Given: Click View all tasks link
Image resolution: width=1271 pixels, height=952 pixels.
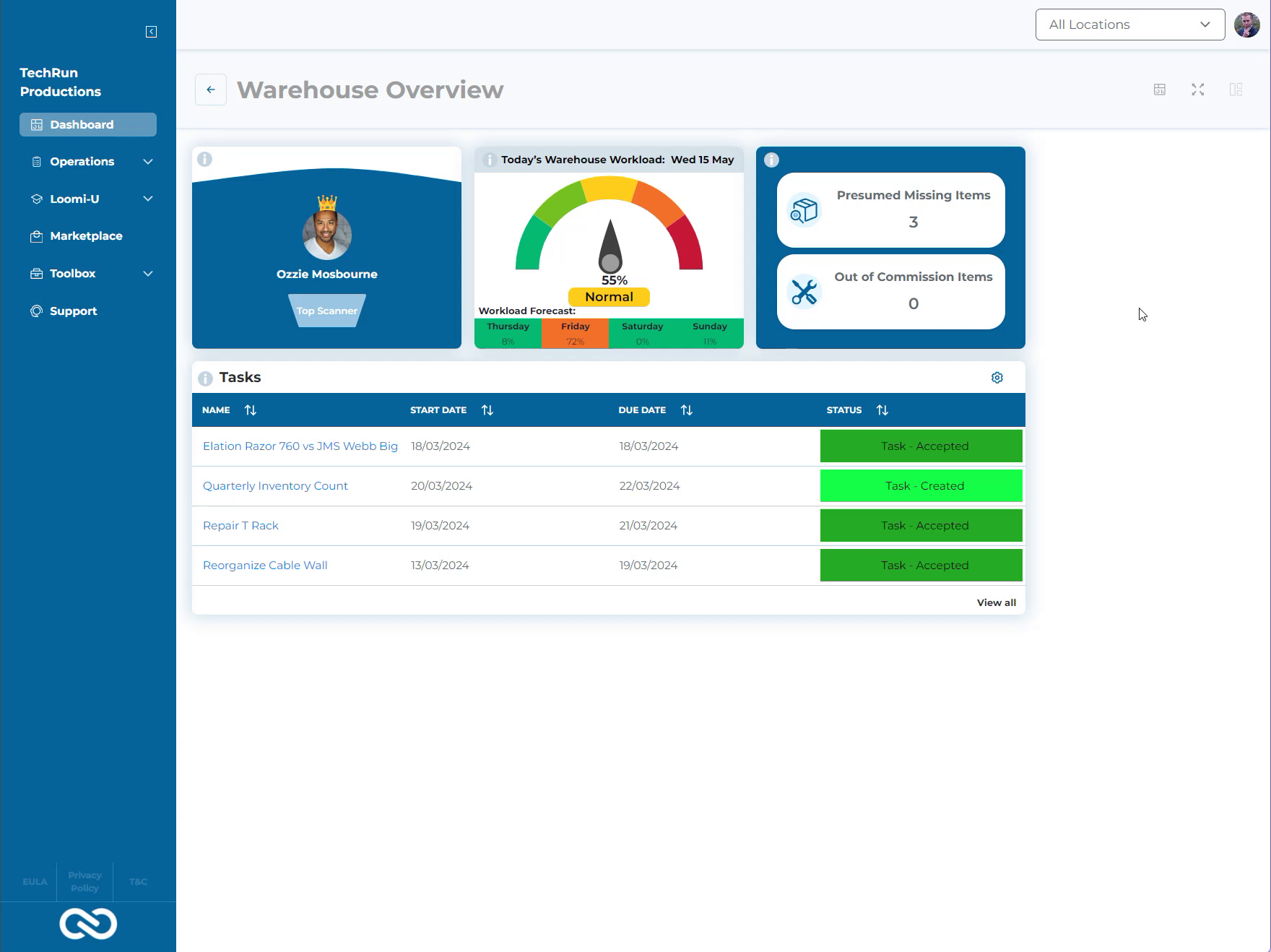Looking at the screenshot, I should pyautogui.click(x=996, y=602).
